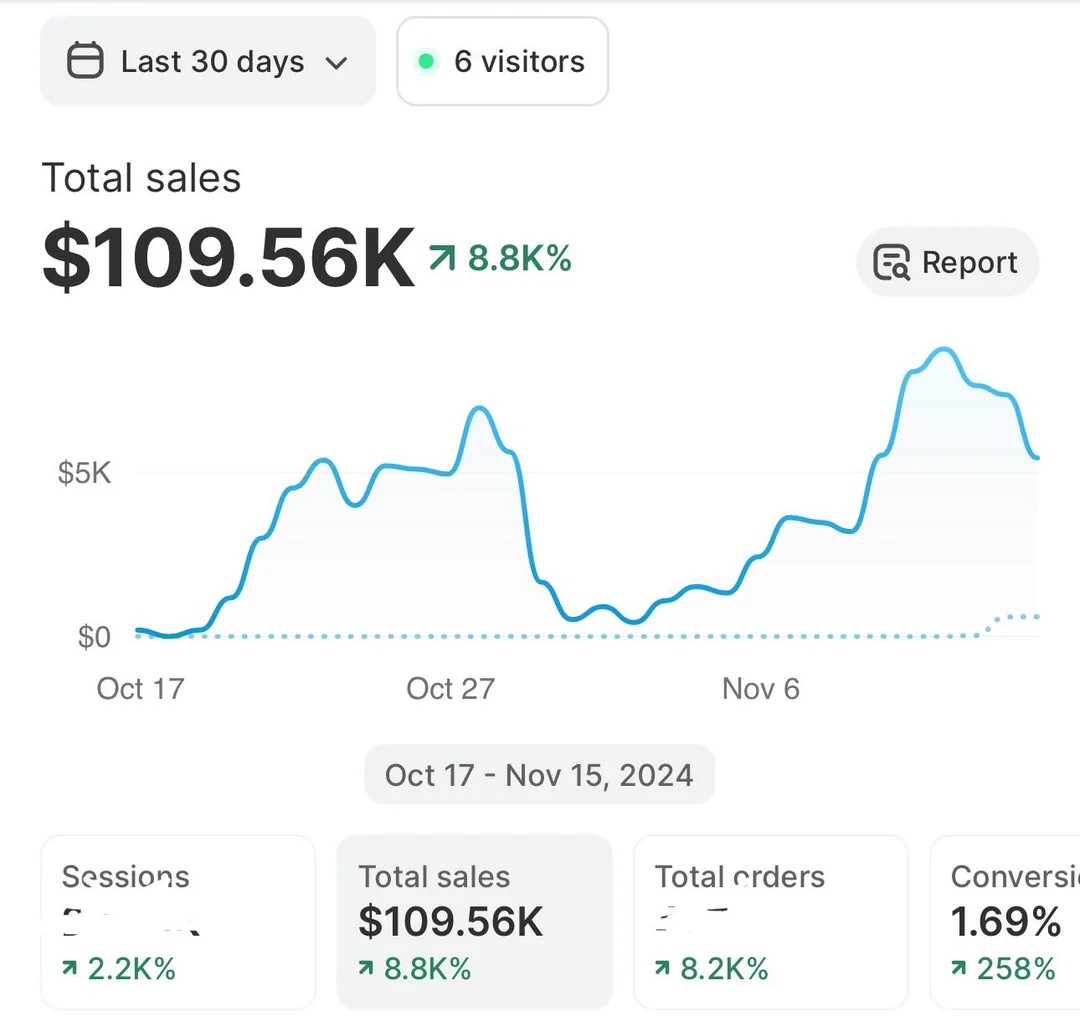Click the Oct 17 - Nov 15, 2024 date pill
The image size is (1080, 1017).
click(x=539, y=775)
